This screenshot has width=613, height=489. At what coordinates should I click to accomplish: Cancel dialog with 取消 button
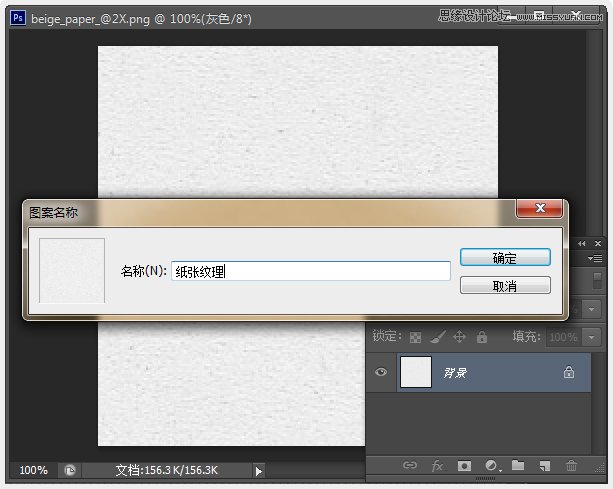tap(505, 286)
